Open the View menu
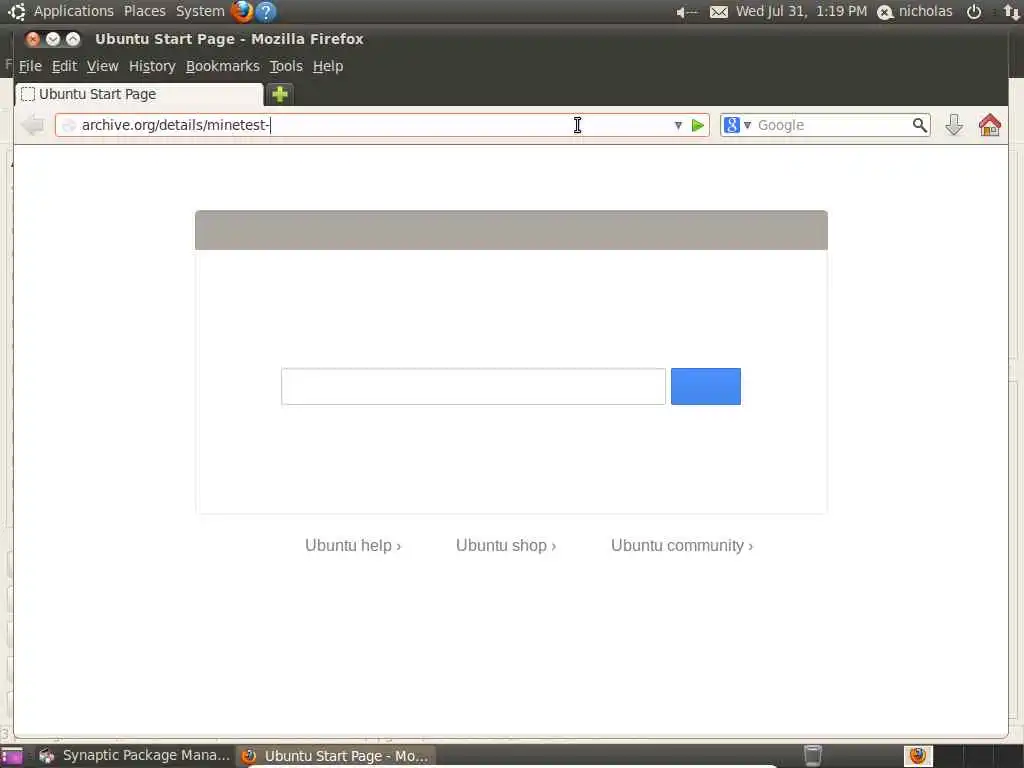Viewport: 1024px width, 768px height. [103, 66]
